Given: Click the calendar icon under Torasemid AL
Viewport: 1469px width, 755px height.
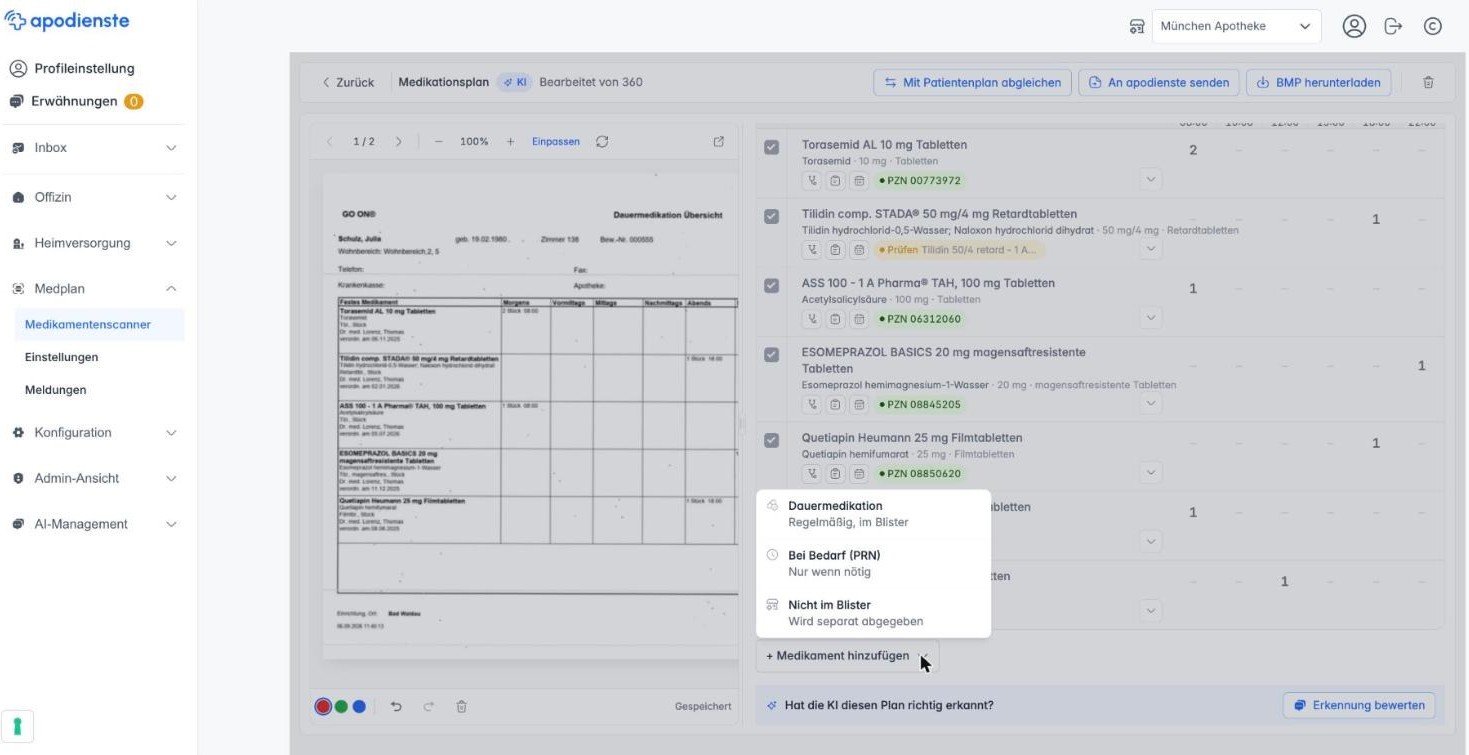Looking at the screenshot, I should tap(858, 181).
